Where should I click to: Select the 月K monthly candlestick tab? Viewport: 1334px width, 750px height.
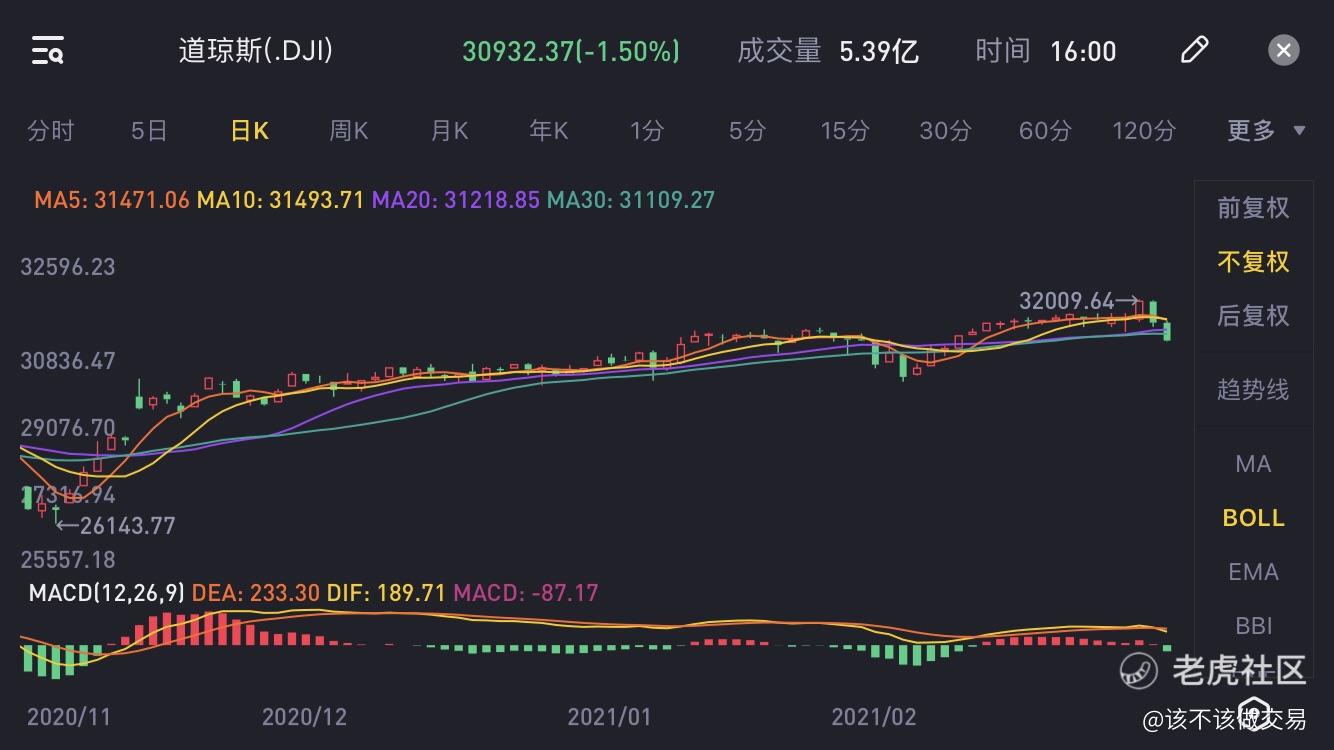[x=449, y=130]
